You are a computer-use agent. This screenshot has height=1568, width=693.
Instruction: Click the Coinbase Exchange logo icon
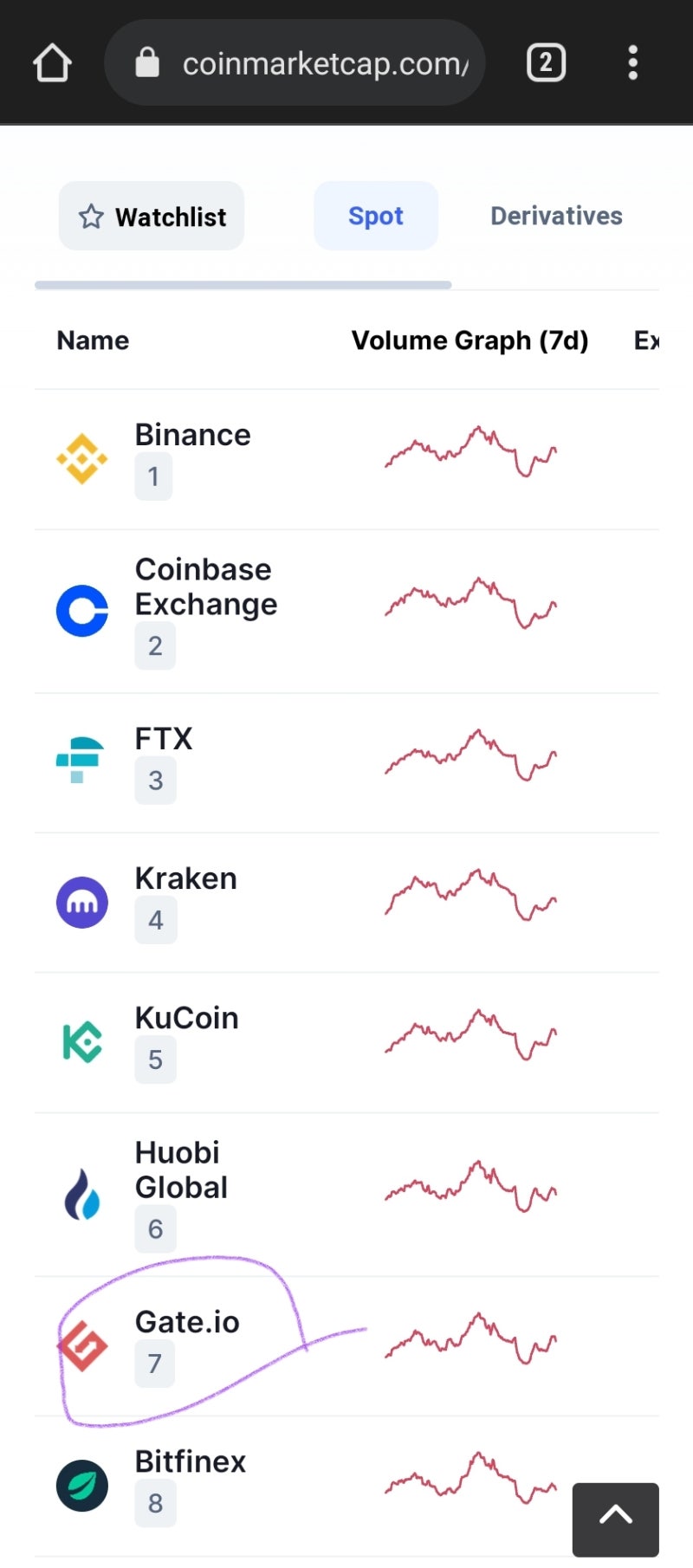82,611
